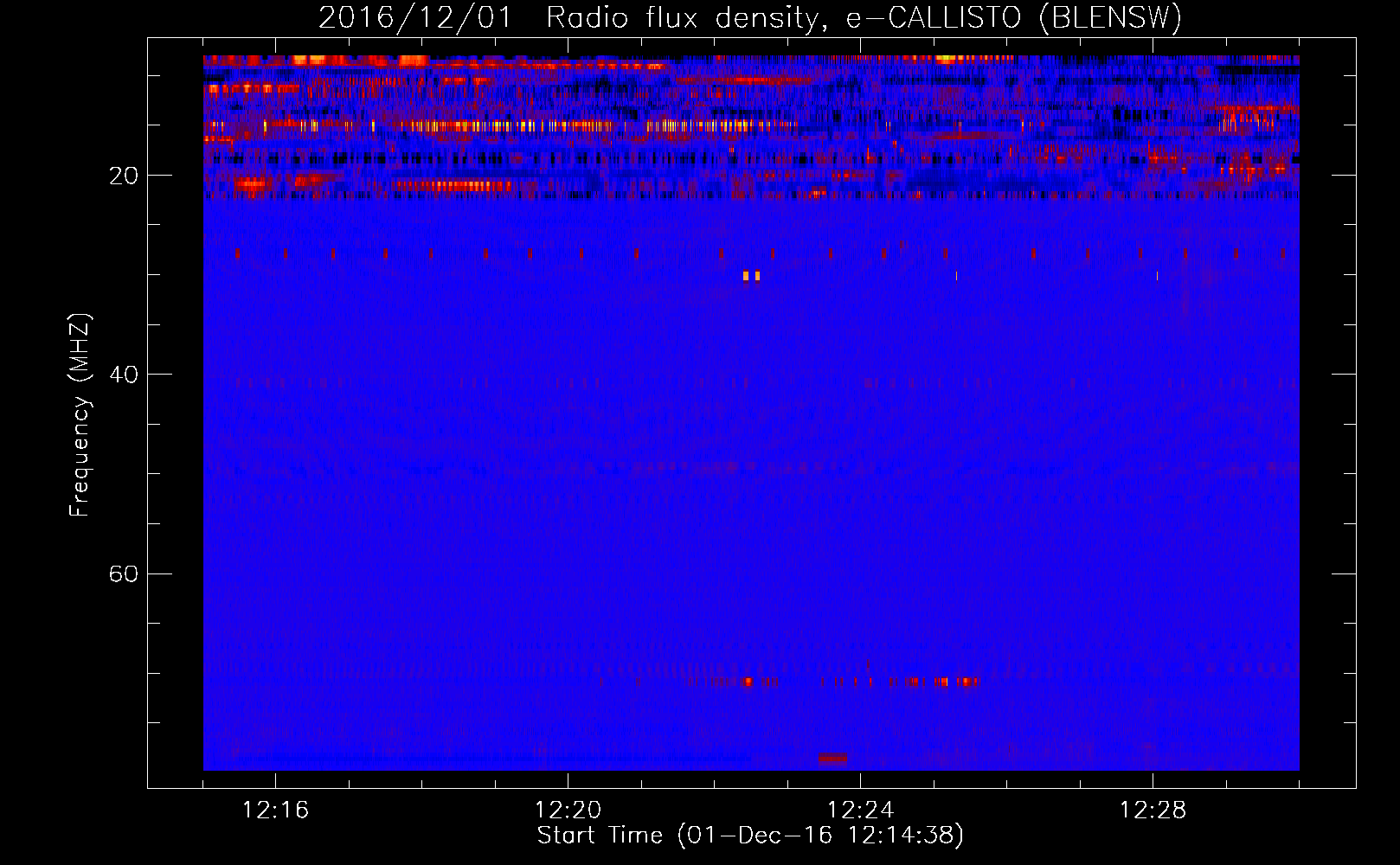Select the 12:16 time tick label

[x=275, y=811]
